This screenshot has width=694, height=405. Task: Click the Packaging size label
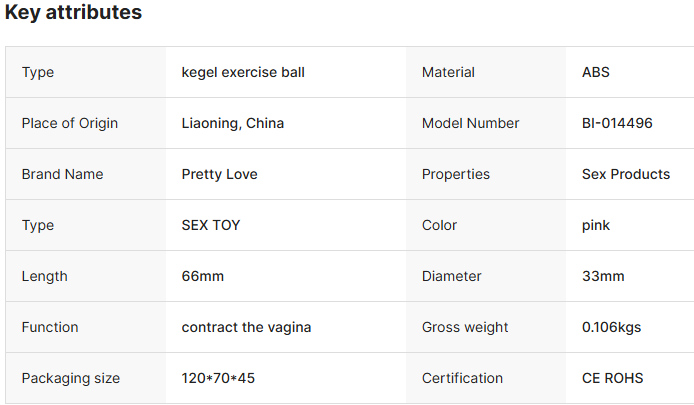pyautogui.click(x=70, y=378)
